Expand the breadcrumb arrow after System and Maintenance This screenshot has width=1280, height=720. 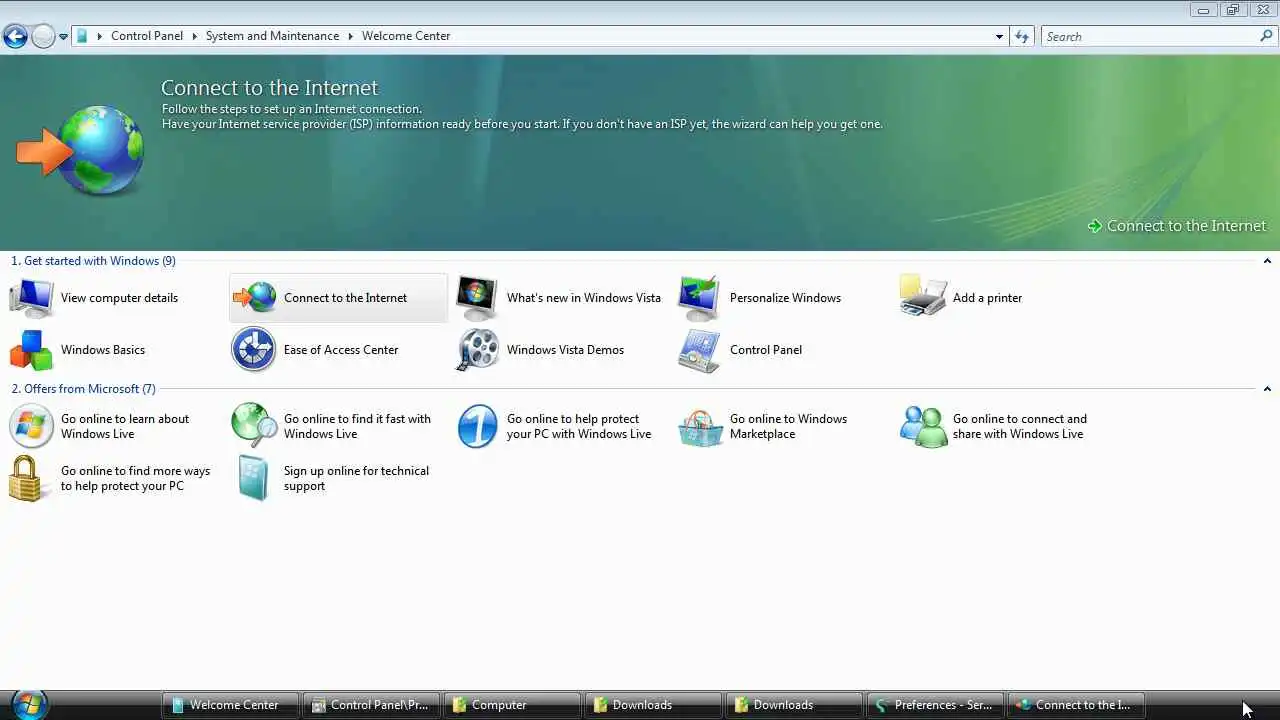[351, 36]
